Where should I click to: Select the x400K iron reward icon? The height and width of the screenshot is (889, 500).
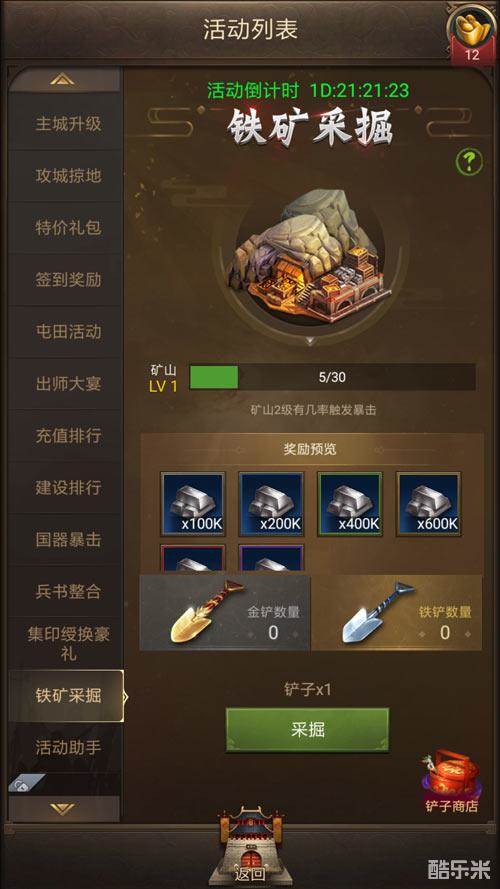pyautogui.click(x=350, y=503)
